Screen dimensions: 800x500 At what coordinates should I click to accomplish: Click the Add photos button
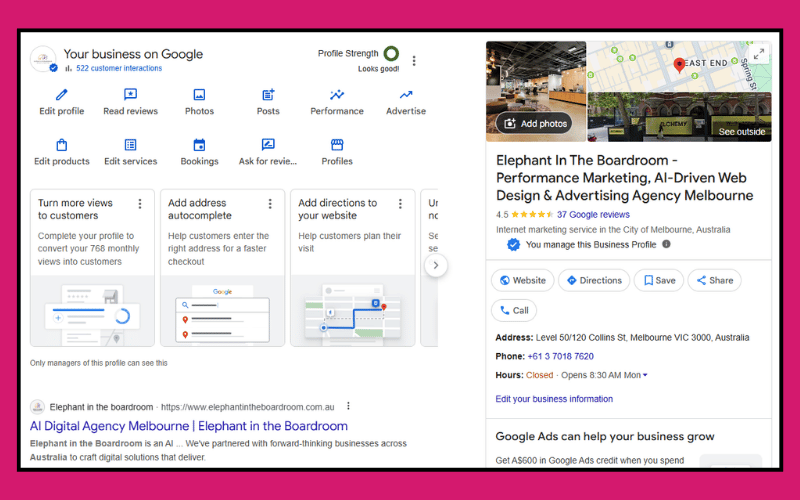click(x=534, y=123)
